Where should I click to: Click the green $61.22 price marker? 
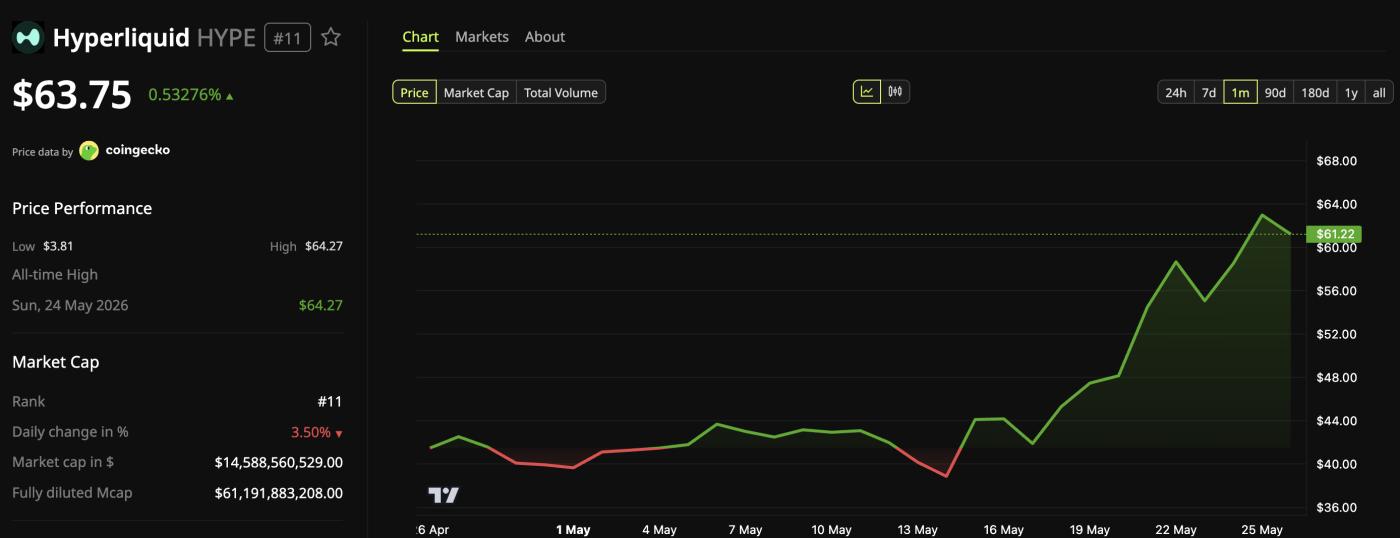[1335, 234]
